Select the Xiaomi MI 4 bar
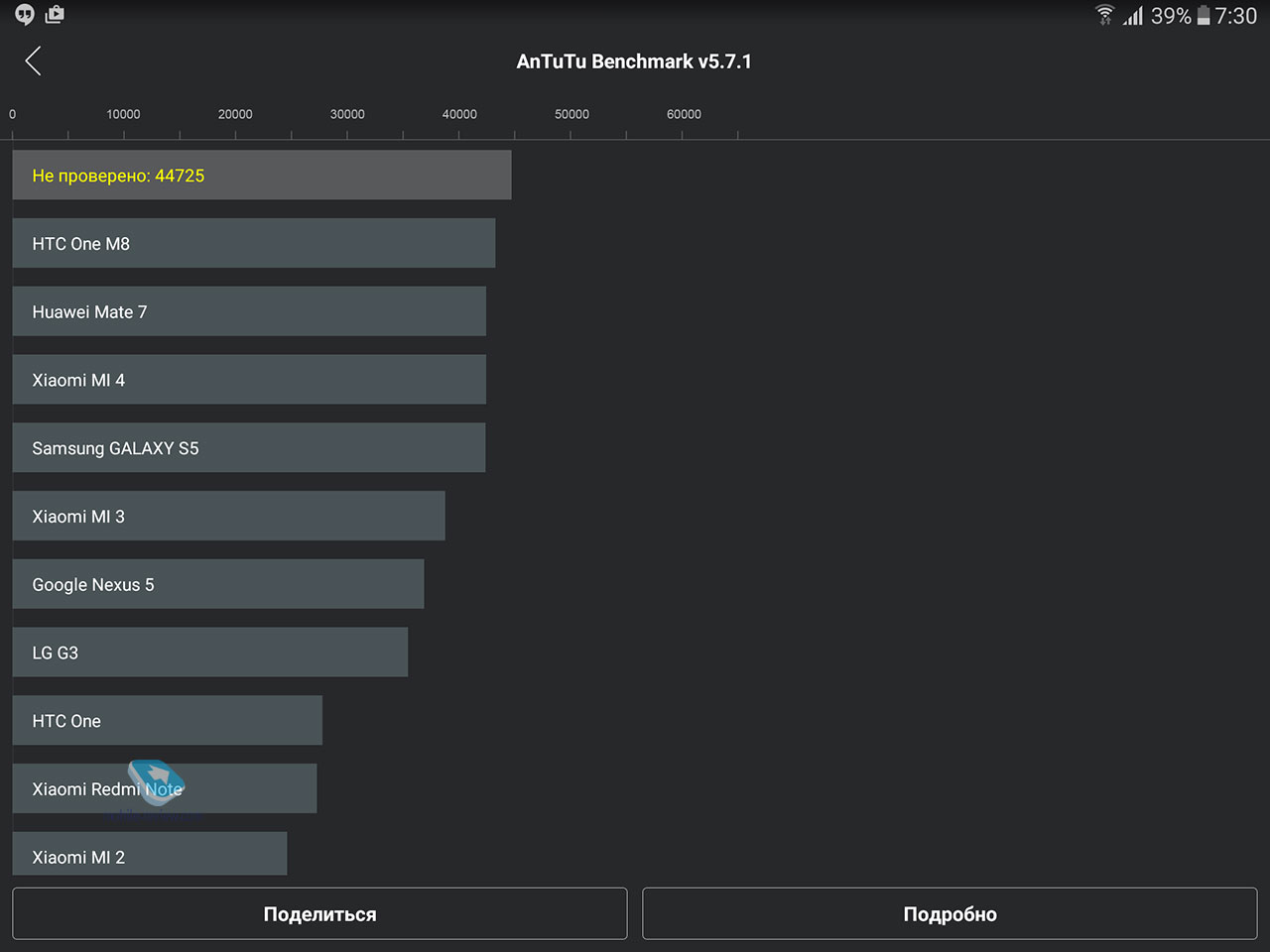Image resolution: width=1270 pixels, height=952 pixels. click(x=249, y=380)
